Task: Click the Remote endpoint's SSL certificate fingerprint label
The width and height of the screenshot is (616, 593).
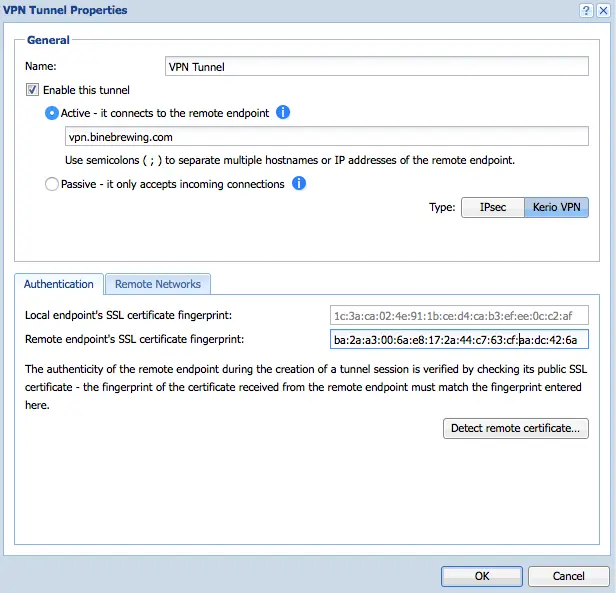Action: coord(134,339)
